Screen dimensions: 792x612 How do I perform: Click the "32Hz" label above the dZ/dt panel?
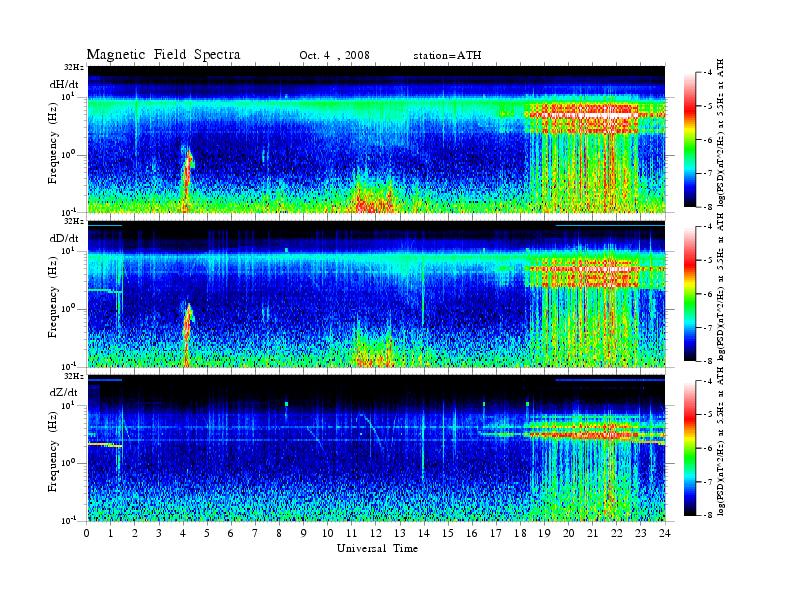(x=73, y=376)
